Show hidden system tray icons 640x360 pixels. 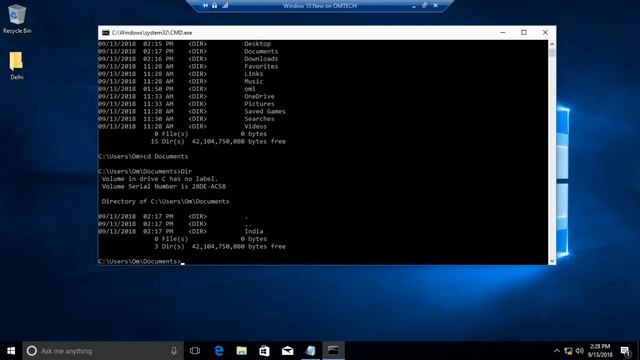pos(557,351)
